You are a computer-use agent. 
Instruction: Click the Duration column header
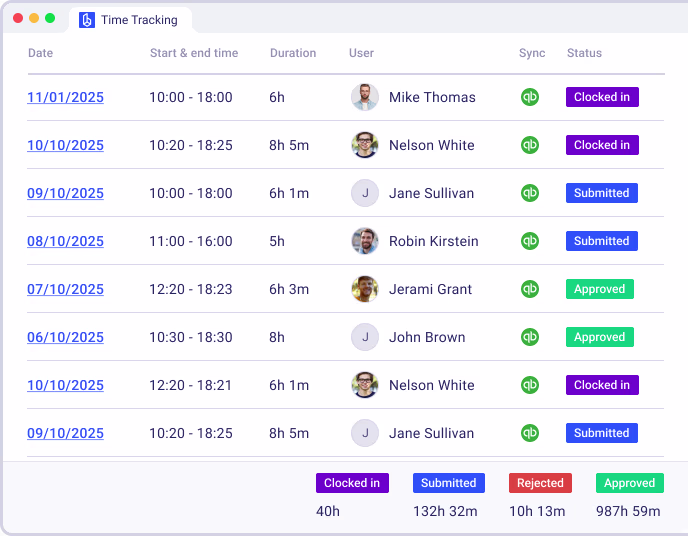pos(293,53)
